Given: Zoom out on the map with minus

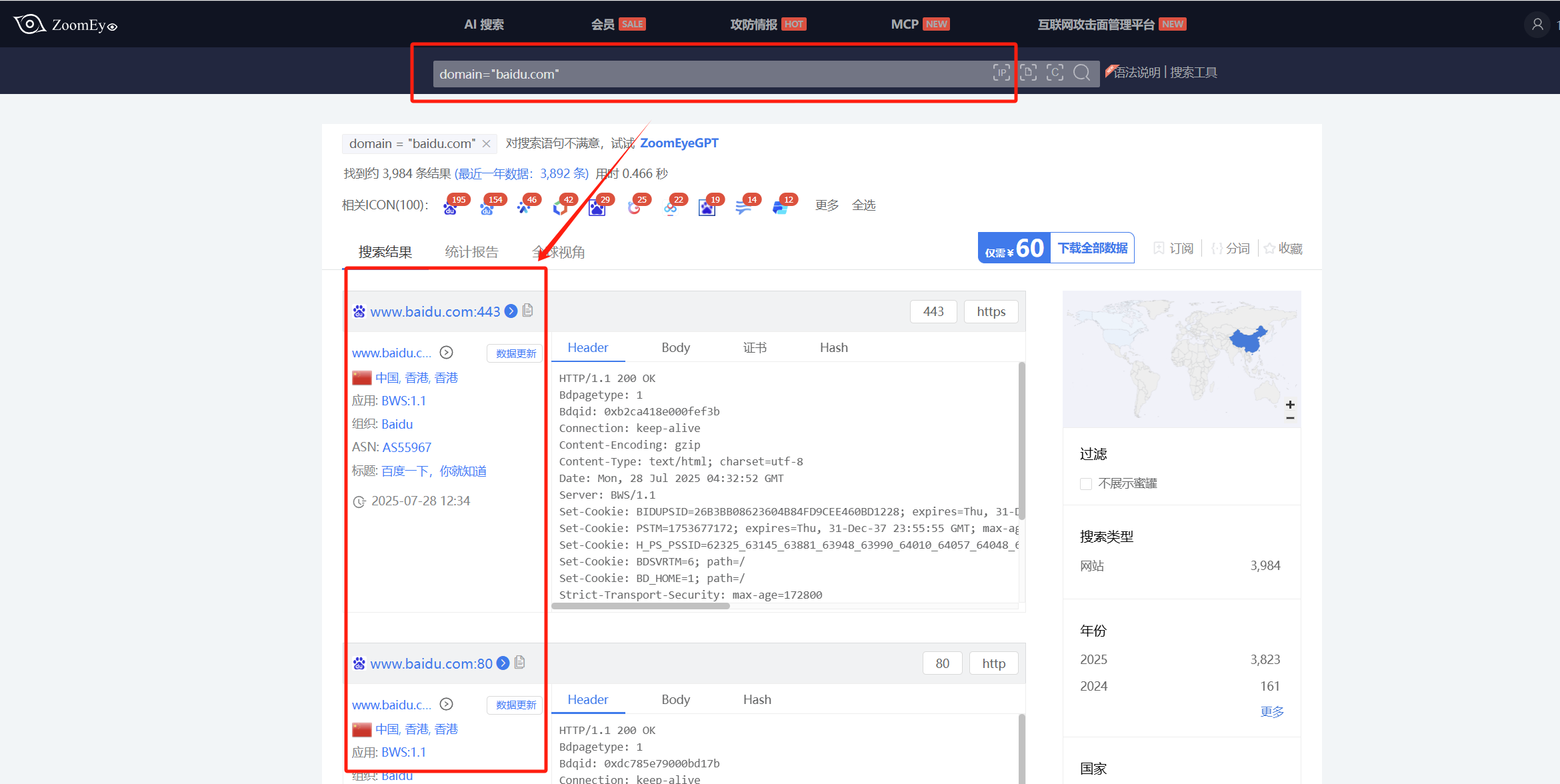Looking at the screenshot, I should [1291, 418].
